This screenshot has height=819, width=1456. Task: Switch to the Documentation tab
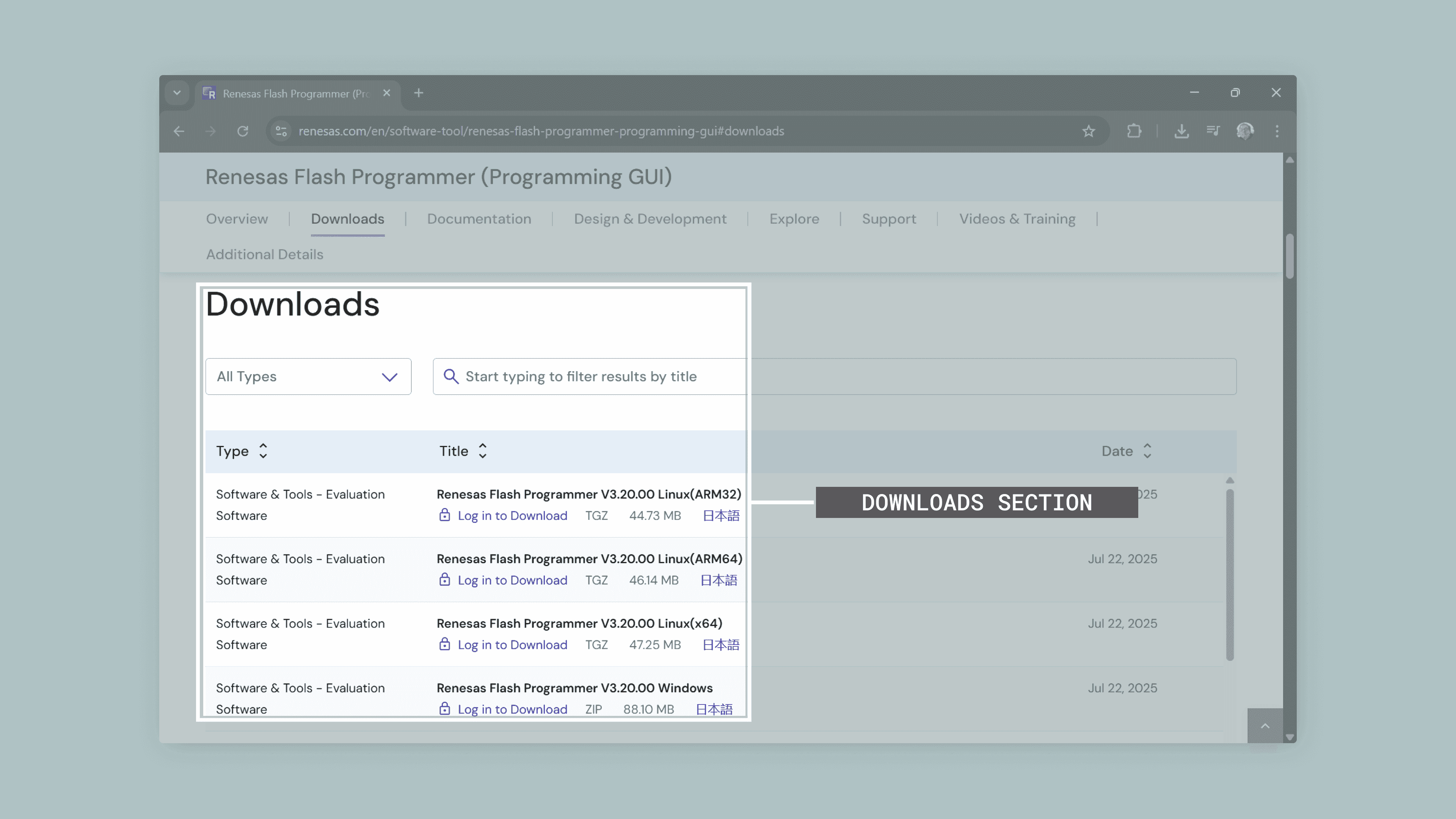point(479,219)
